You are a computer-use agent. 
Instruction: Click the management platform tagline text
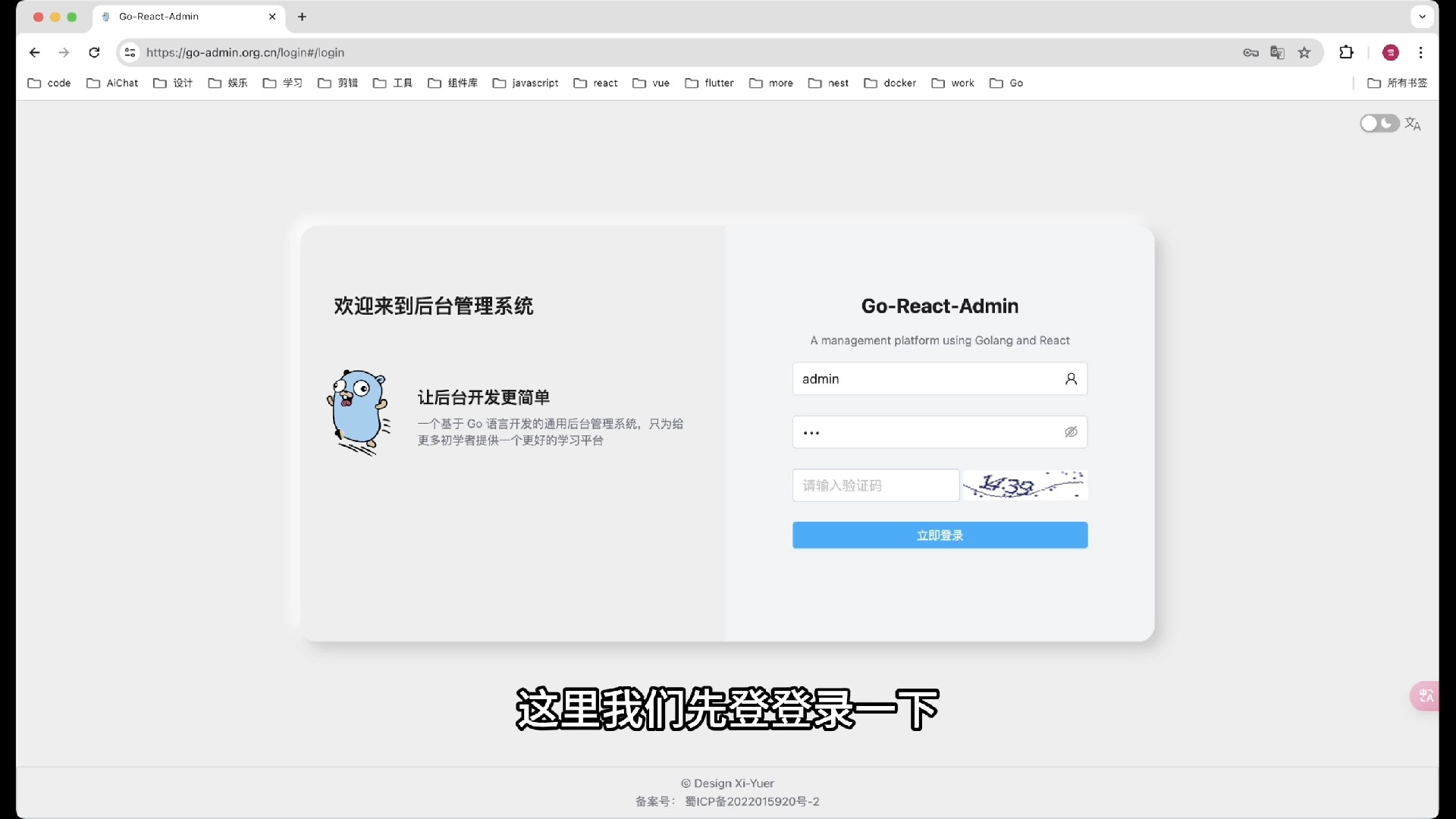(940, 340)
